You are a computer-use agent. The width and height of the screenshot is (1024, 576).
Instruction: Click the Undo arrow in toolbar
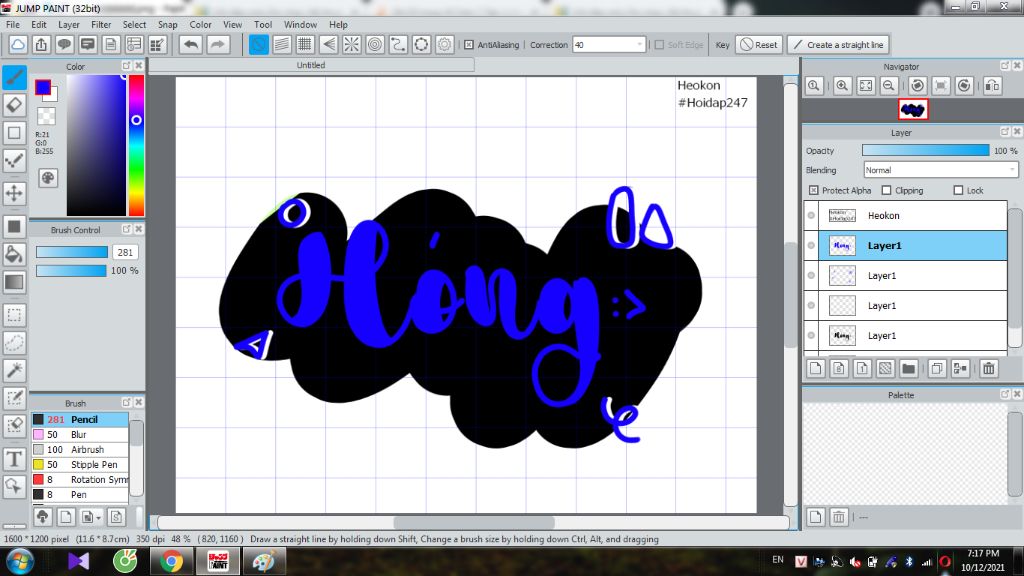pos(191,44)
